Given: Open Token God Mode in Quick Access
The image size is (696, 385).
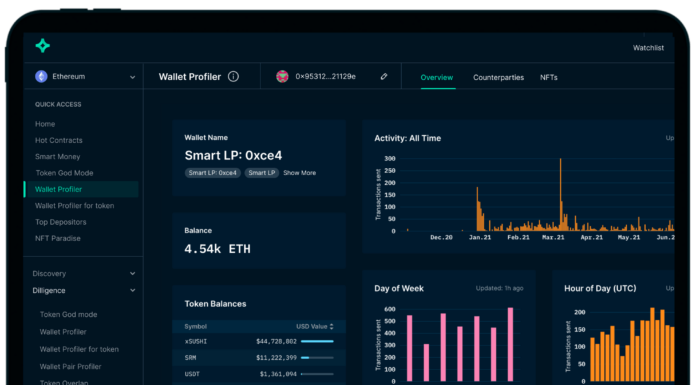Looking at the screenshot, I should click(64, 173).
